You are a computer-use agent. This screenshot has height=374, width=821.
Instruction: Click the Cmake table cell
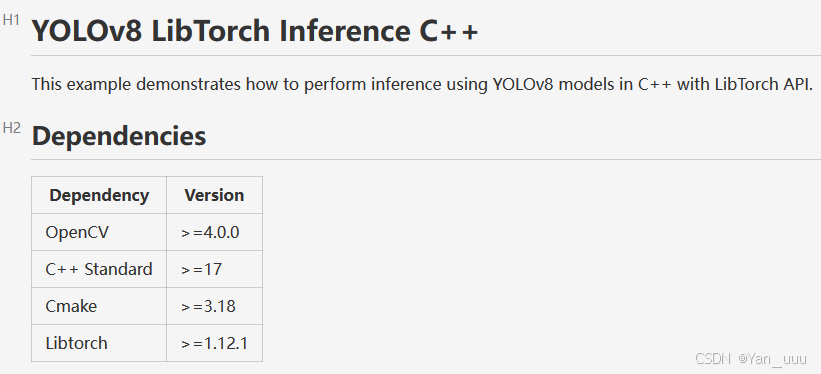pyautogui.click(x=99, y=306)
